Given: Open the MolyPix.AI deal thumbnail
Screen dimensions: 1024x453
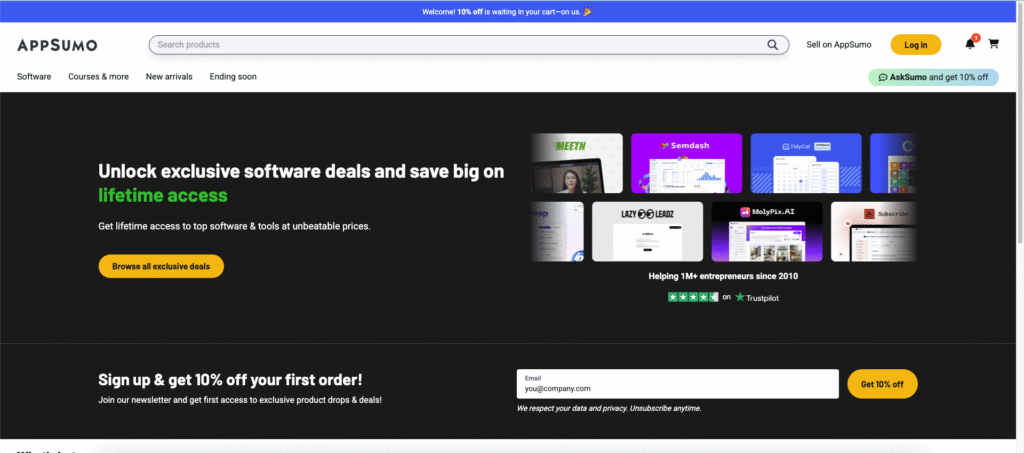Looking at the screenshot, I should click(x=767, y=231).
